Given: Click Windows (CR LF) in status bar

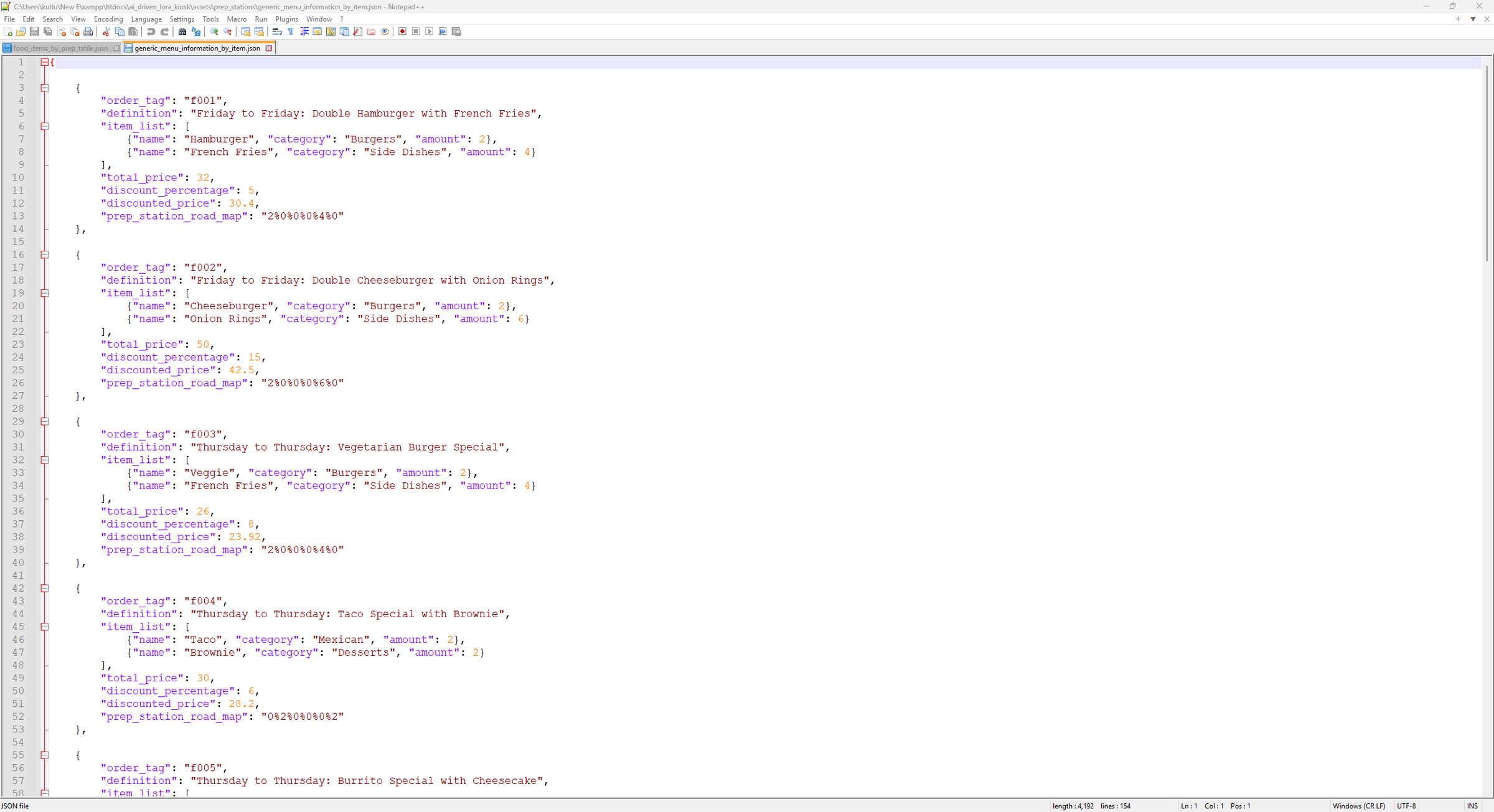Looking at the screenshot, I should (1359, 806).
